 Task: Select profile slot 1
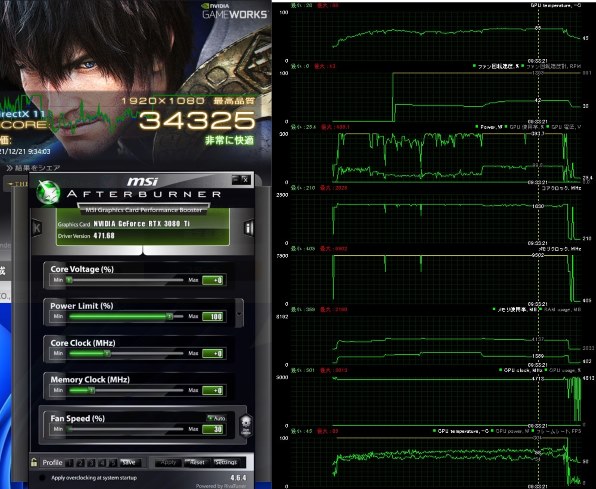click(69, 463)
